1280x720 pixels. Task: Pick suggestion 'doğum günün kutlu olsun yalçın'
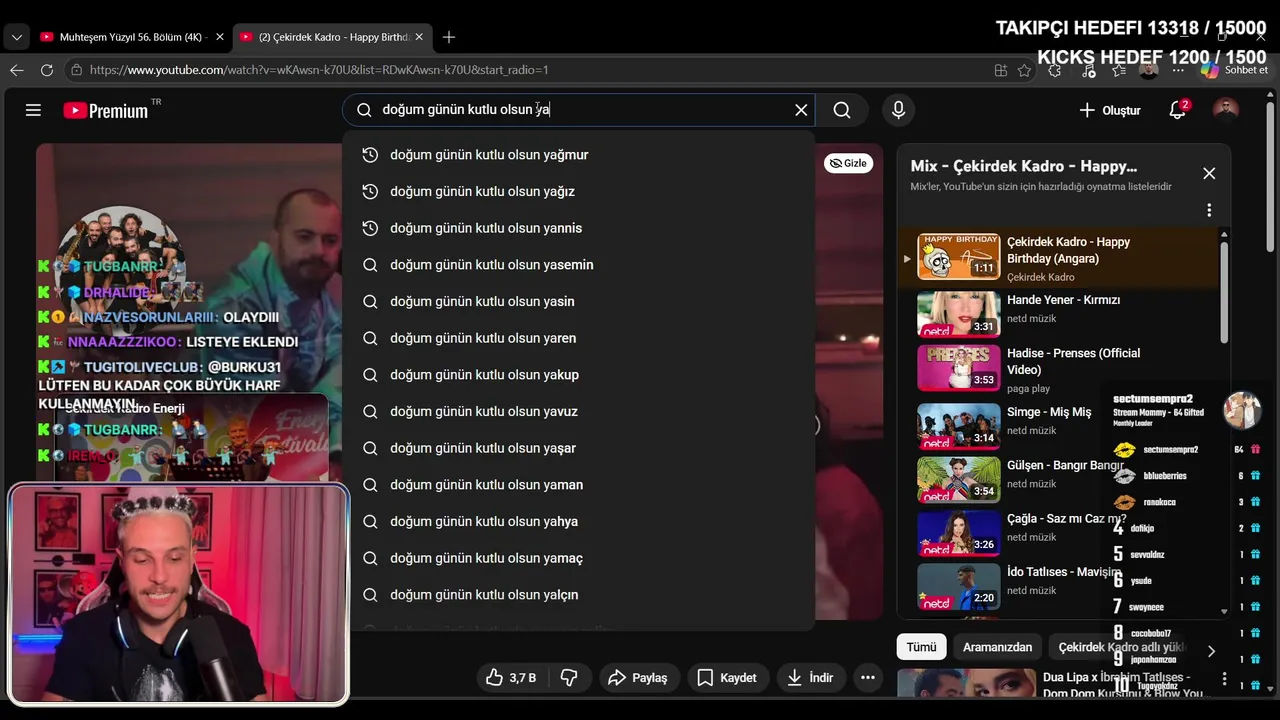pos(579,595)
